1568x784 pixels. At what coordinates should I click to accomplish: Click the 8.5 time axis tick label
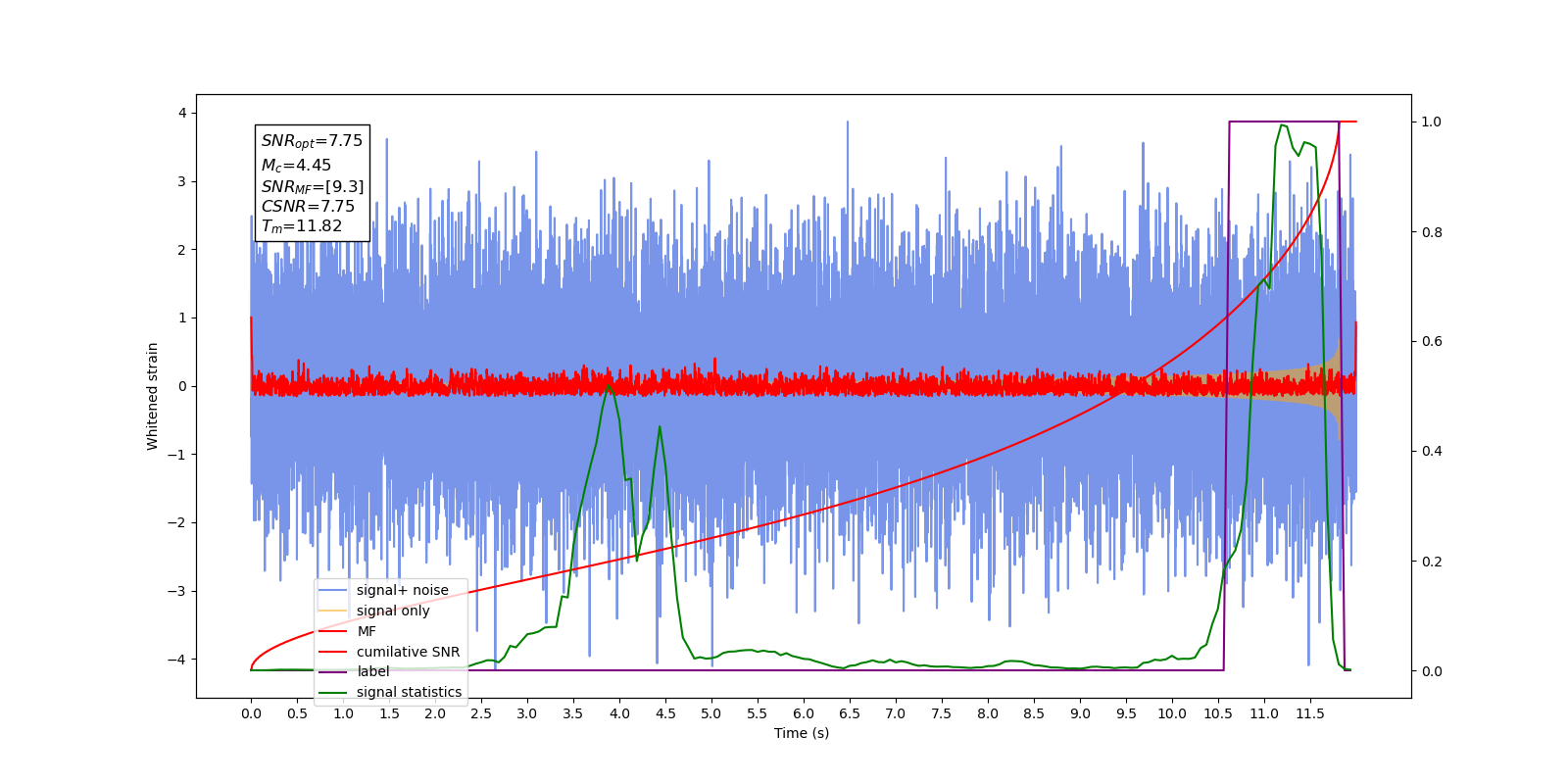1034,713
